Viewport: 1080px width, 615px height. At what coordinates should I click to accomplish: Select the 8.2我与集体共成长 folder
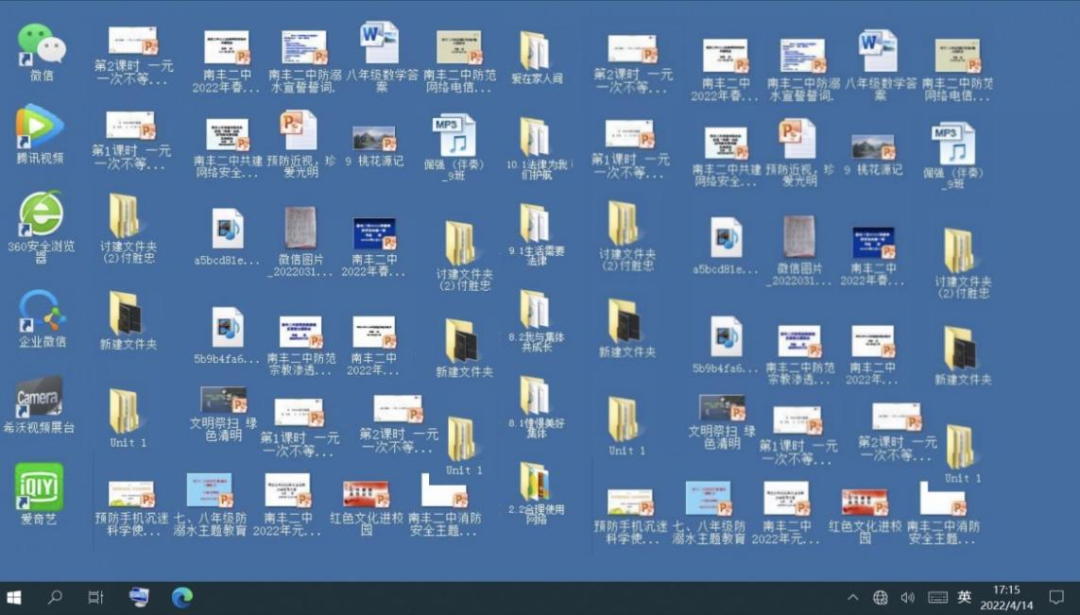pos(534,311)
